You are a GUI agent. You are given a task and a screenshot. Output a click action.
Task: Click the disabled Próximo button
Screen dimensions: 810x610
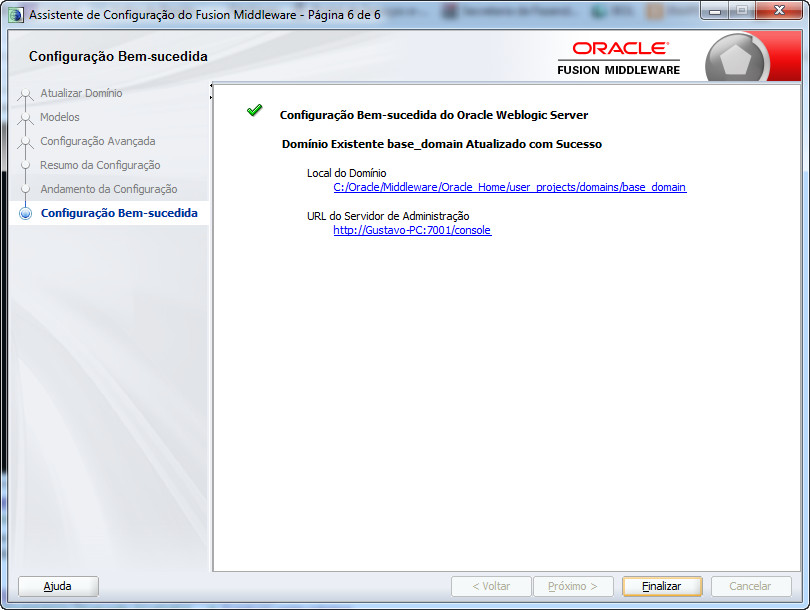573,586
